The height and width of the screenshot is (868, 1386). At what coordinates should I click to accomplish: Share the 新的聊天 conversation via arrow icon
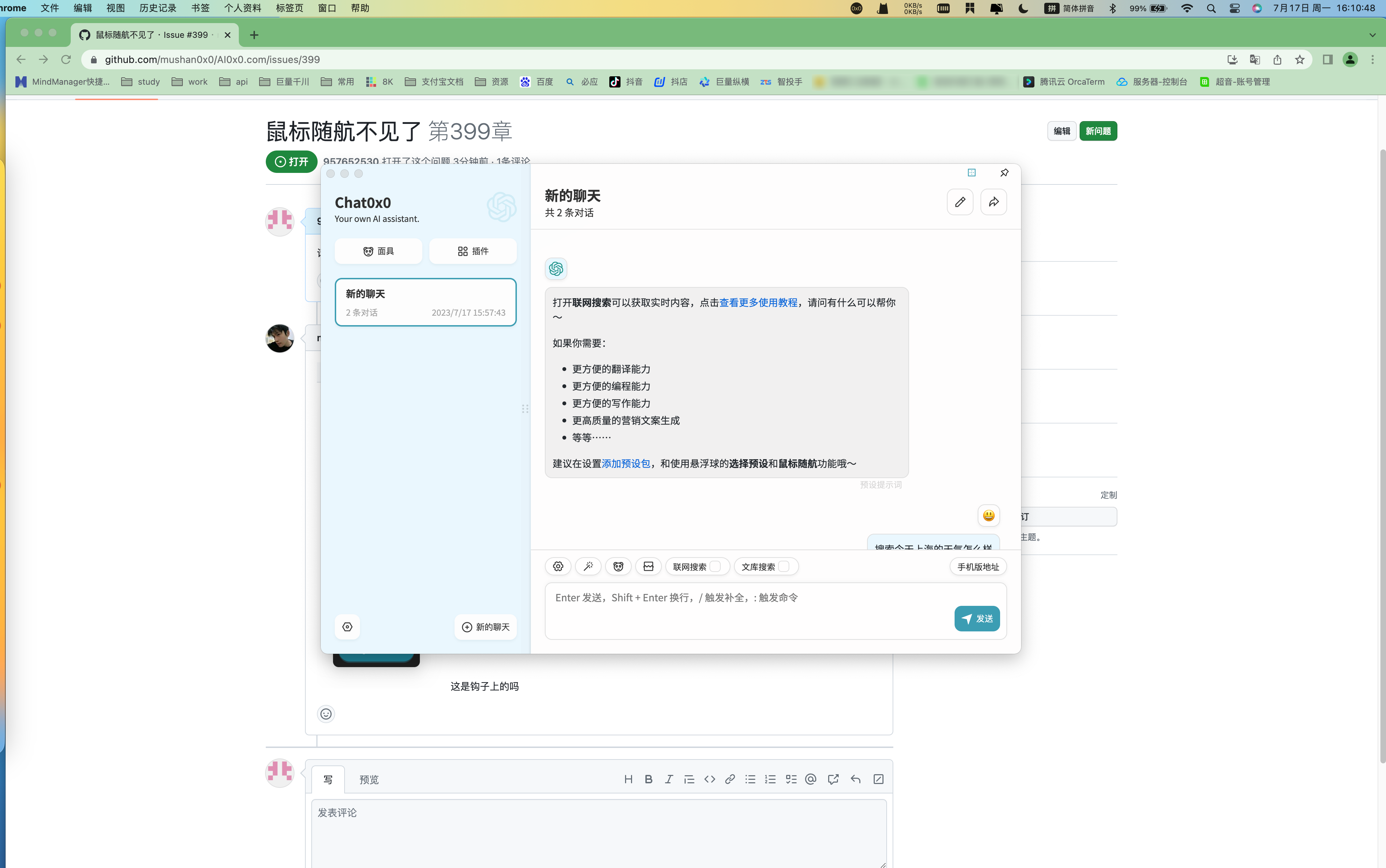993,202
